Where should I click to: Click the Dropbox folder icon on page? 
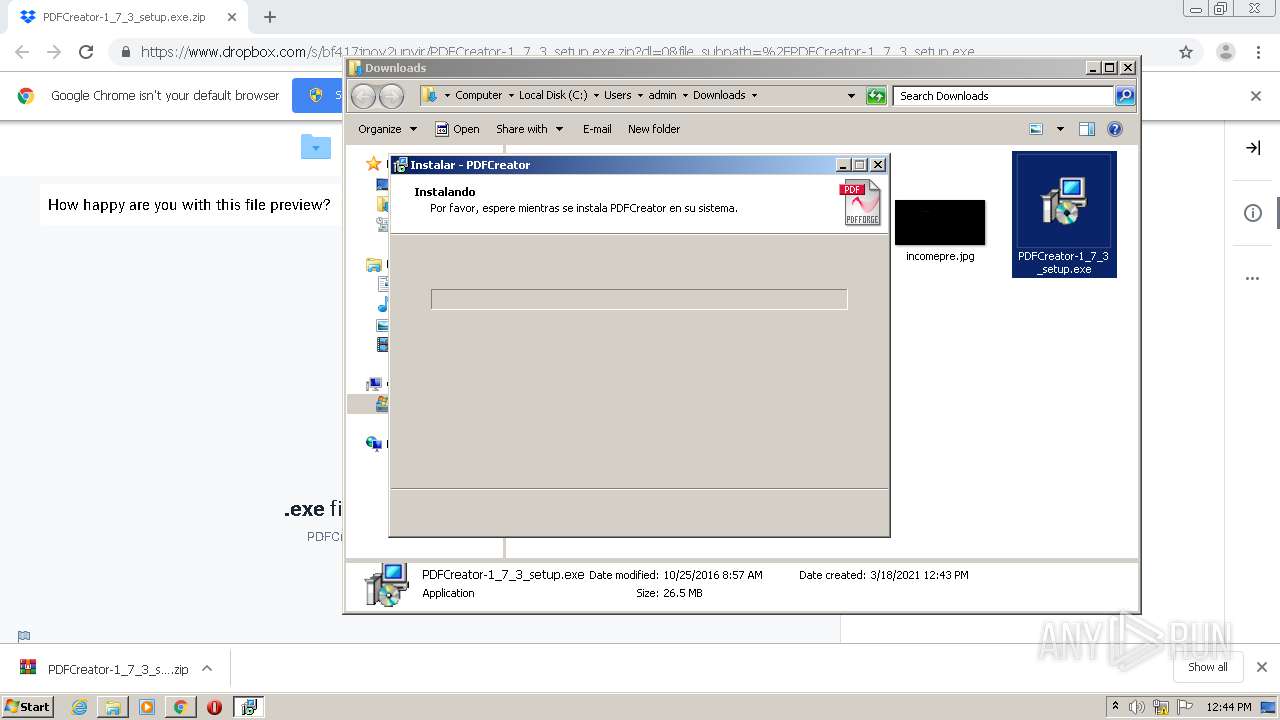pyautogui.click(x=315, y=147)
